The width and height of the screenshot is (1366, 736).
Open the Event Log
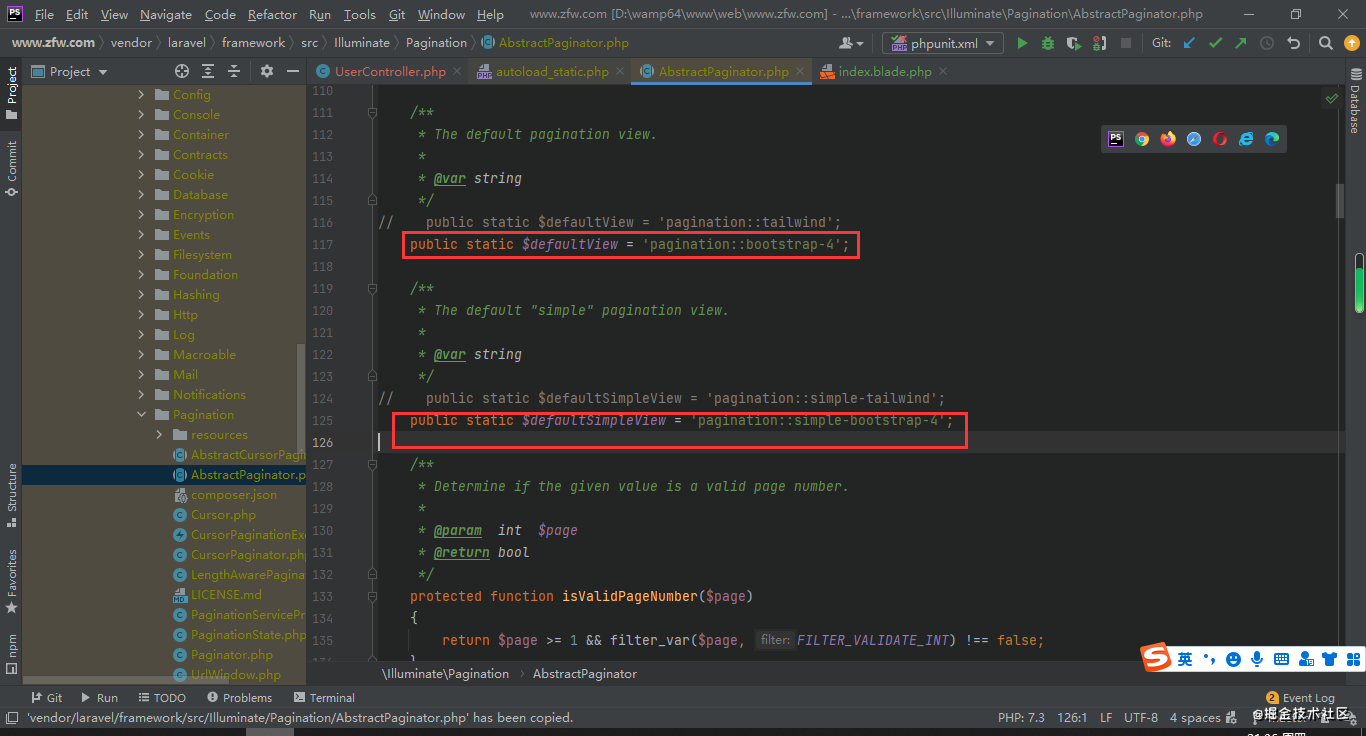pyautogui.click(x=1300, y=698)
